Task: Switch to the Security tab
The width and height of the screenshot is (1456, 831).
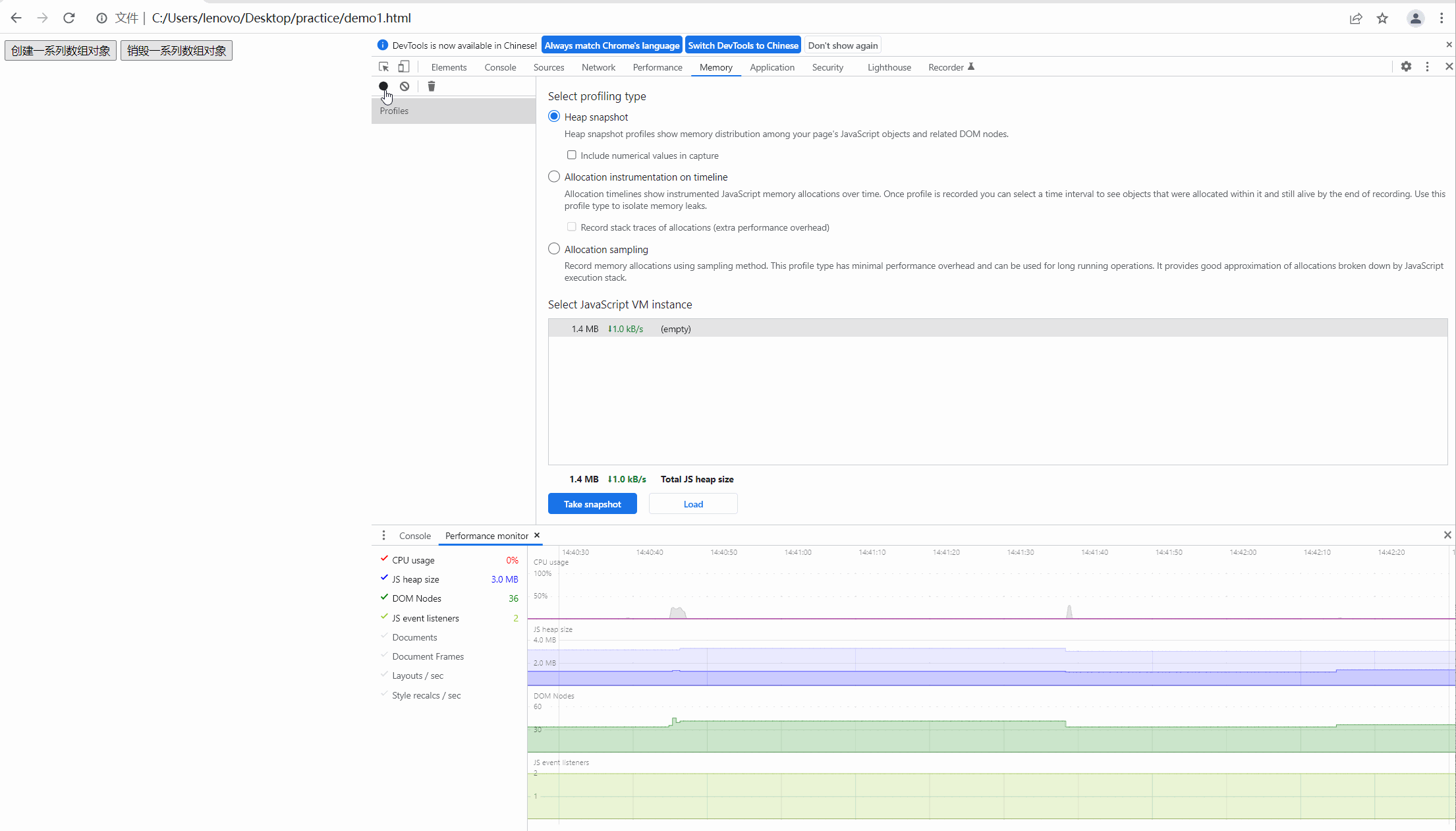Action: point(827,67)
